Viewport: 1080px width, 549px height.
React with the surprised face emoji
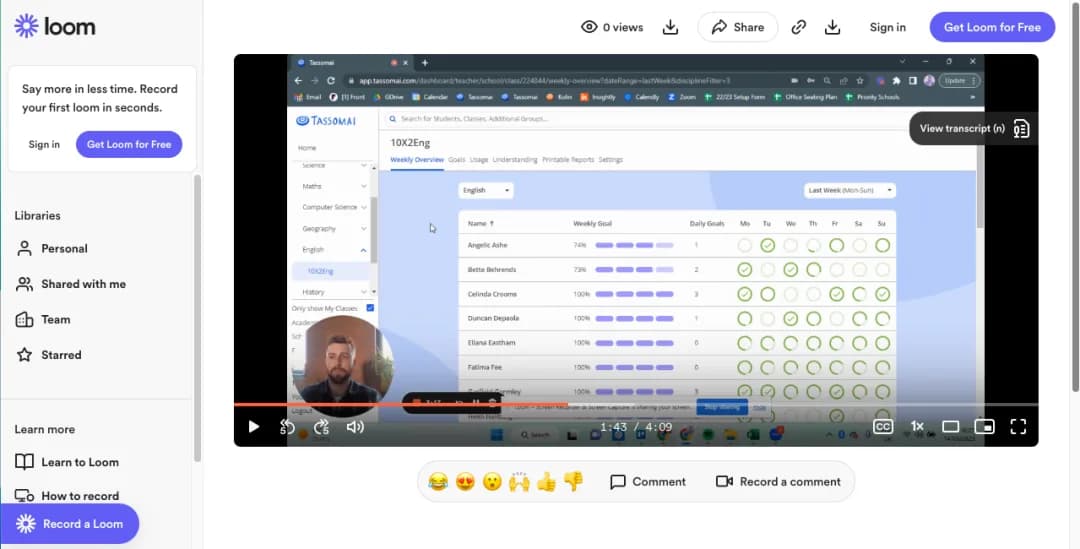click(492, 481)
